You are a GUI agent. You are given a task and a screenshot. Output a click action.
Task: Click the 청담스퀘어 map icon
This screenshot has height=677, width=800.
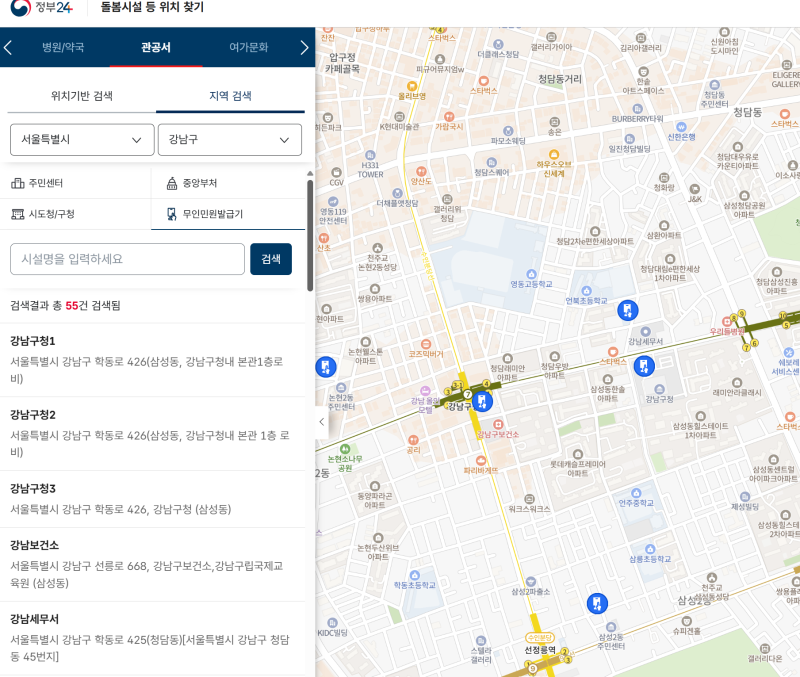[491, 162]
